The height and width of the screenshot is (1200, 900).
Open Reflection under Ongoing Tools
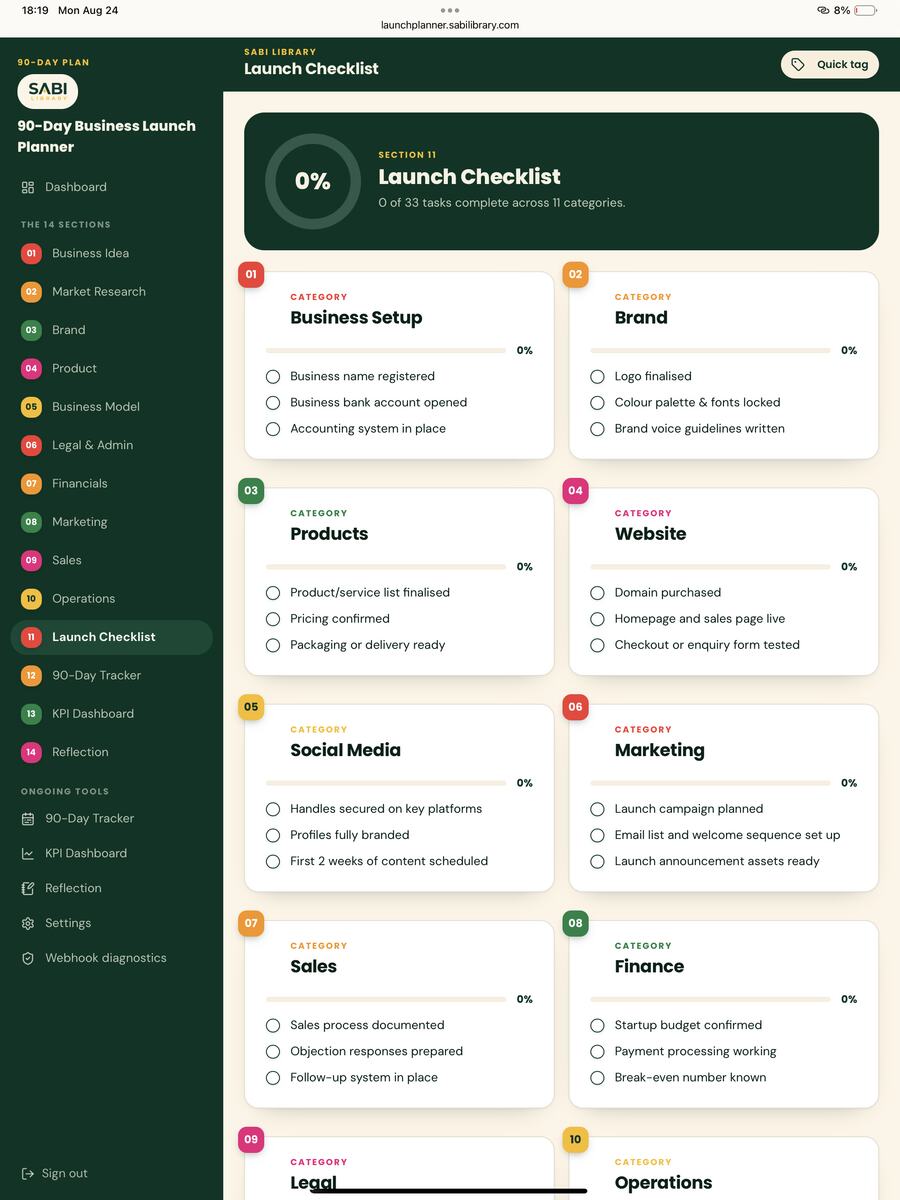[x=111, y=888]
